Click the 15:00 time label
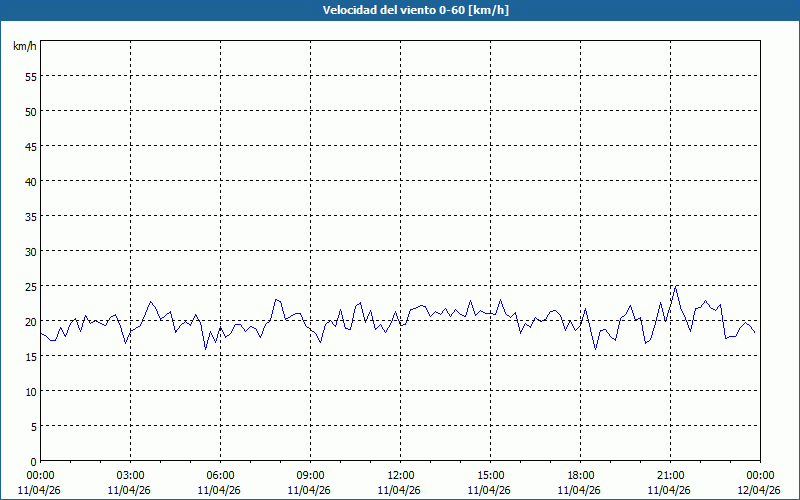The image size is (800, 500). click(490, 475)
